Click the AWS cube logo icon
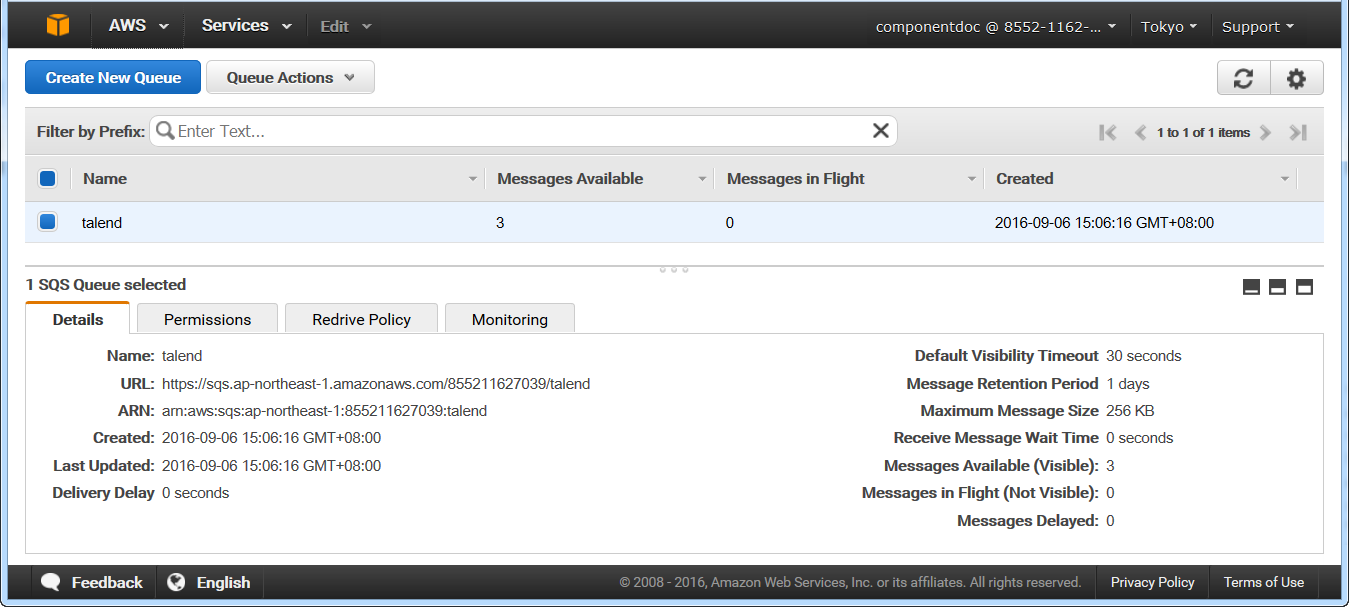This screenshot has height=607, width=1349. click(57, 26)
